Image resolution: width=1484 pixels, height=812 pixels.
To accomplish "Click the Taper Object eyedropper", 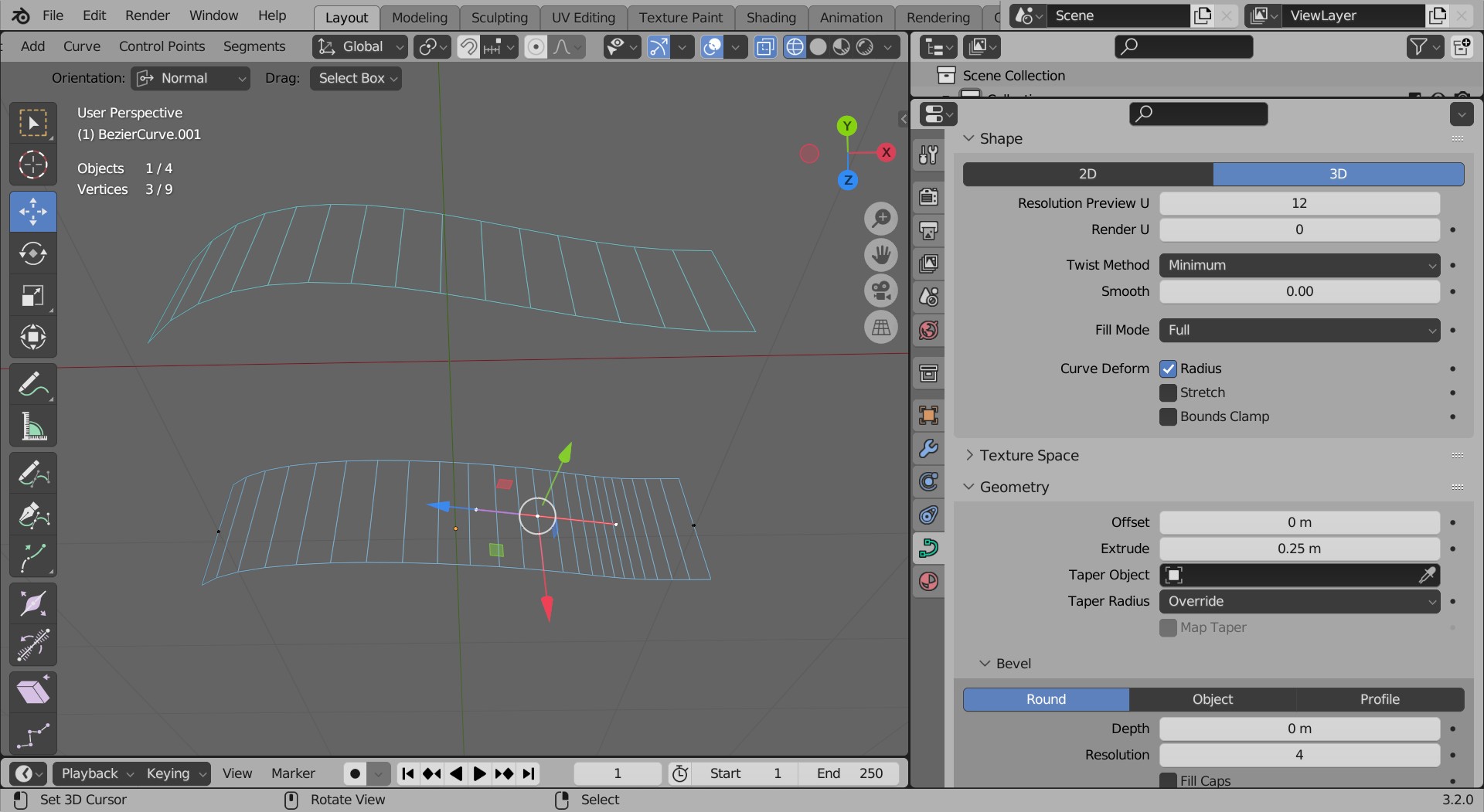I will (x=1426, y=575).
